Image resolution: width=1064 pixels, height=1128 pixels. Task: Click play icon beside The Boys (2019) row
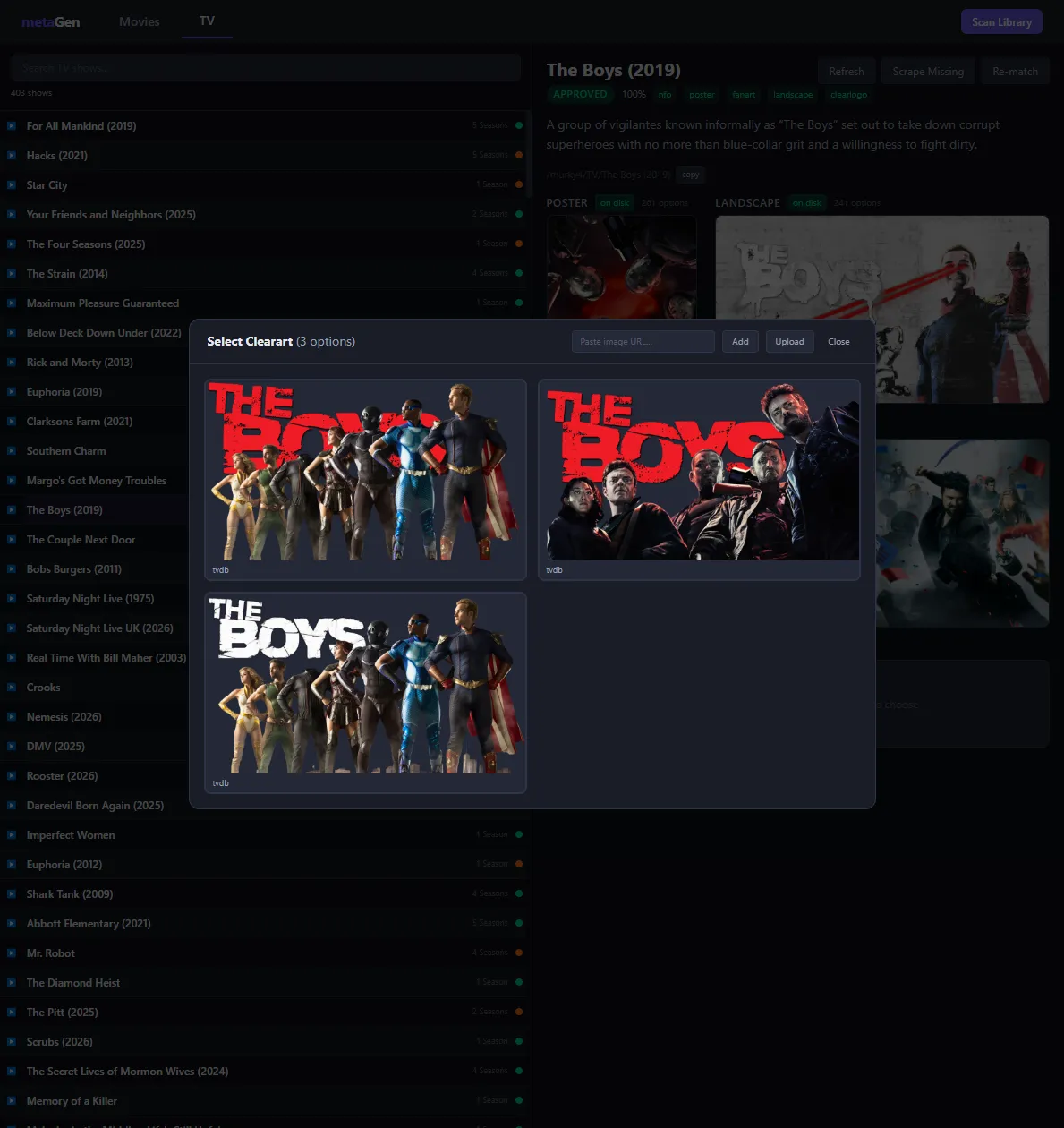12,510
